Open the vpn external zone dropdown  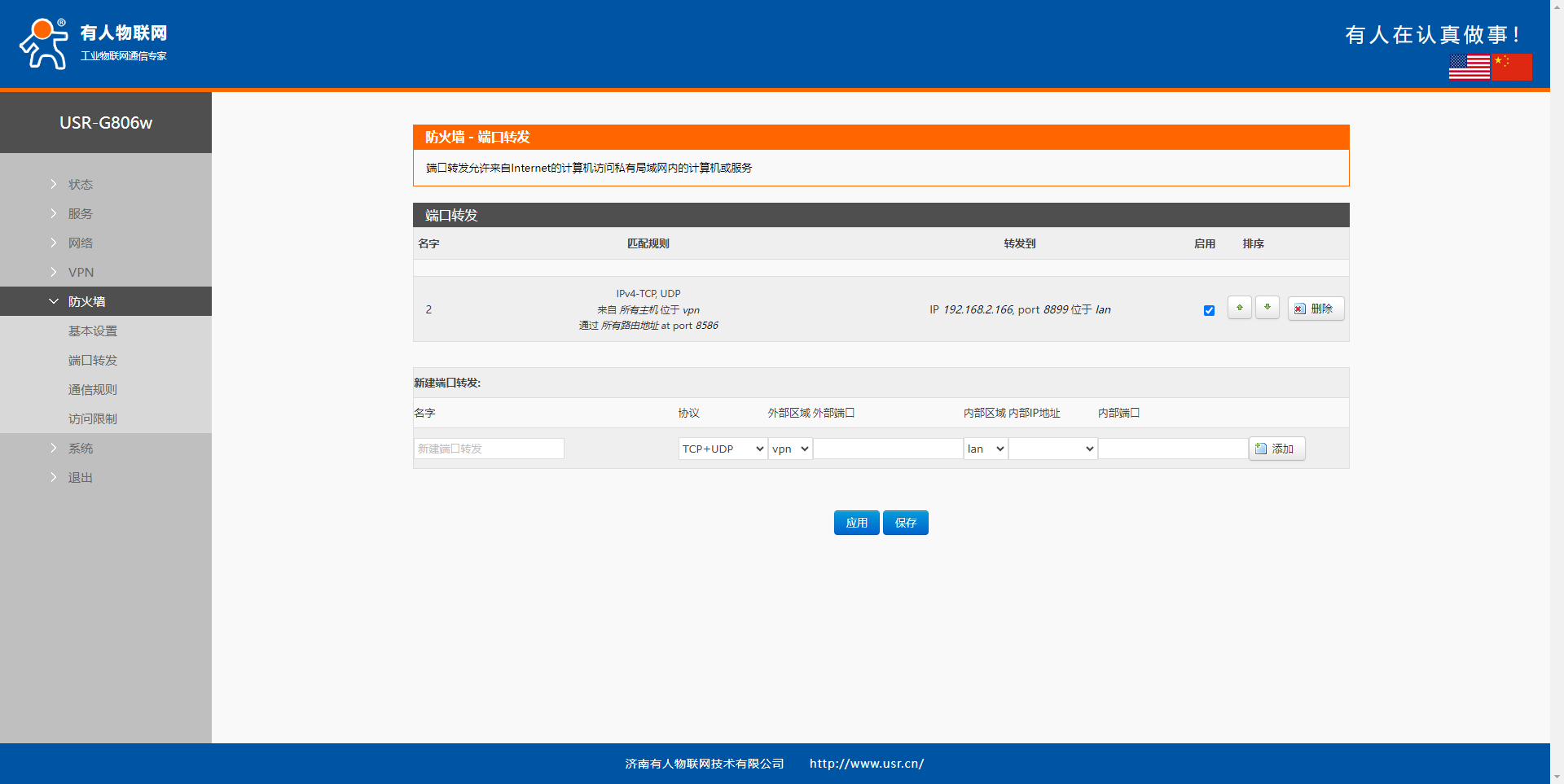click(789, 449)
